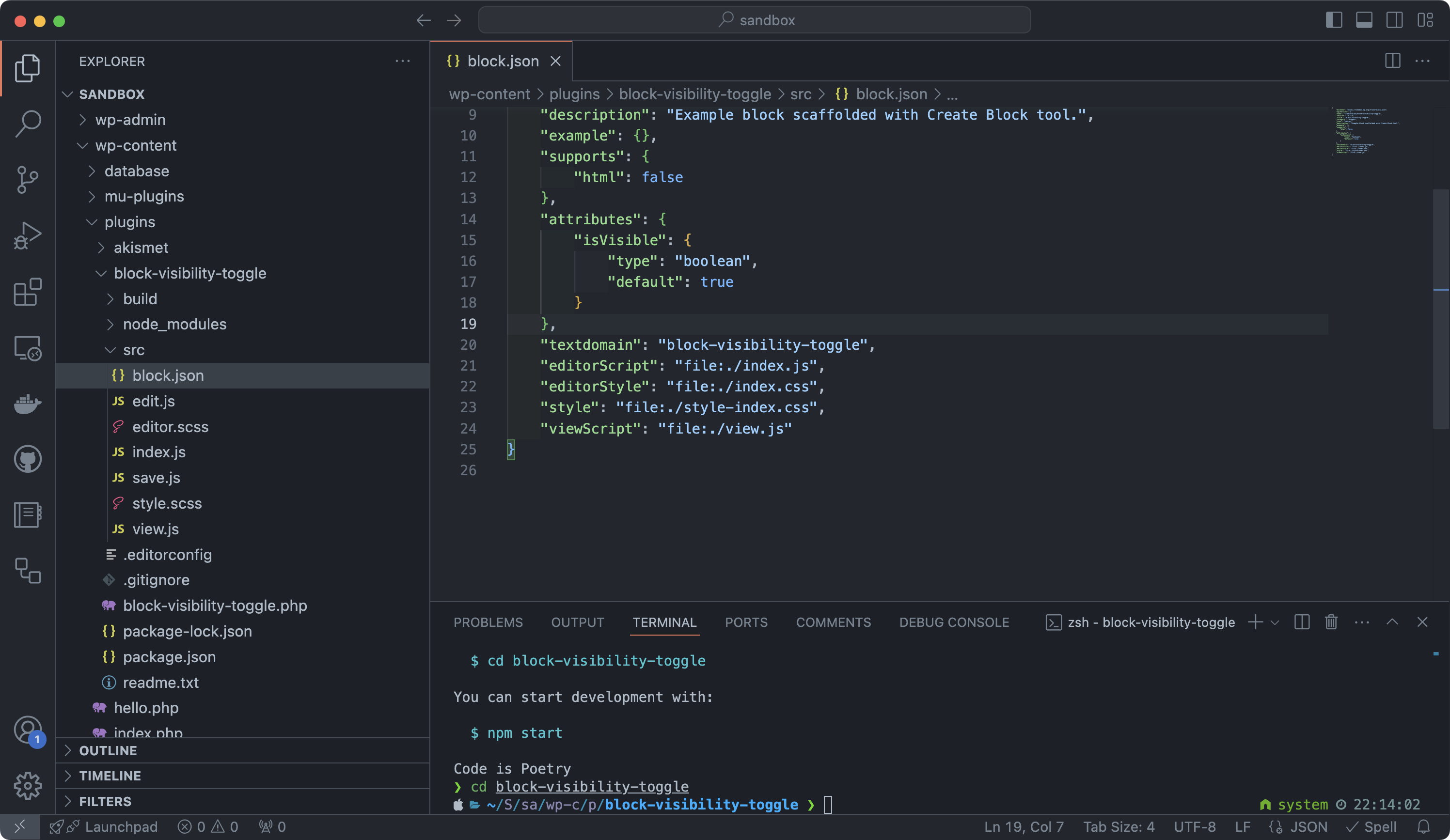Click the remote window indicator in status bar
This screenshot has height=840, width=1450.
coord(19,827)
